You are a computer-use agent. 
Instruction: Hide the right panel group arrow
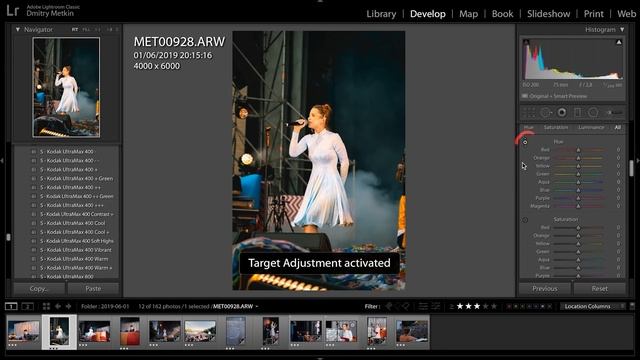pos(638,161)
